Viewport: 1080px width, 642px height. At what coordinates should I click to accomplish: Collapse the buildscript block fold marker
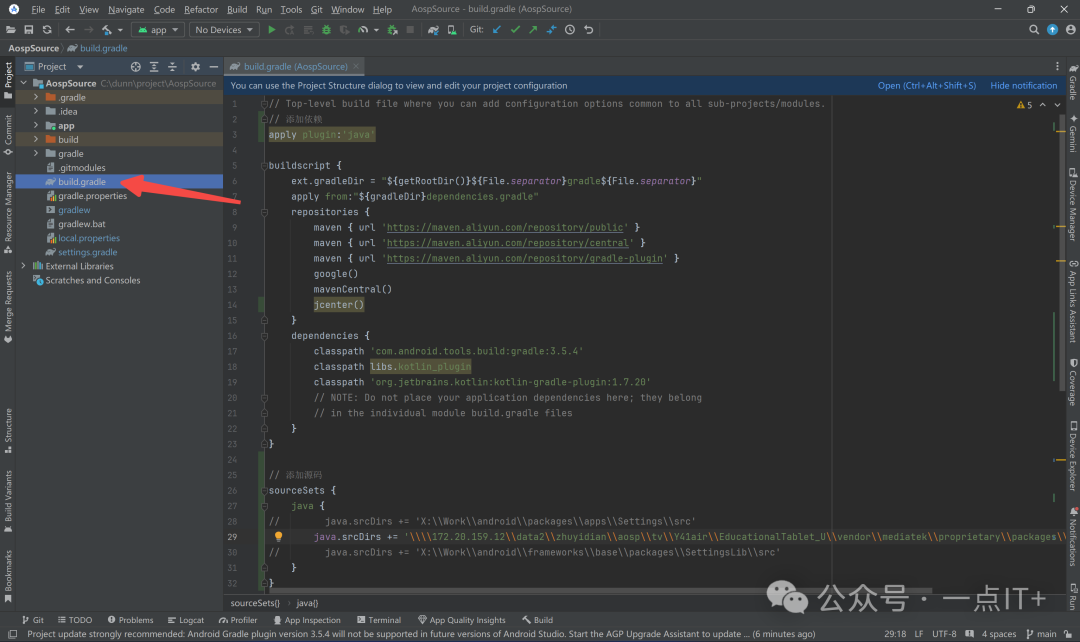[x=264, y=166]
